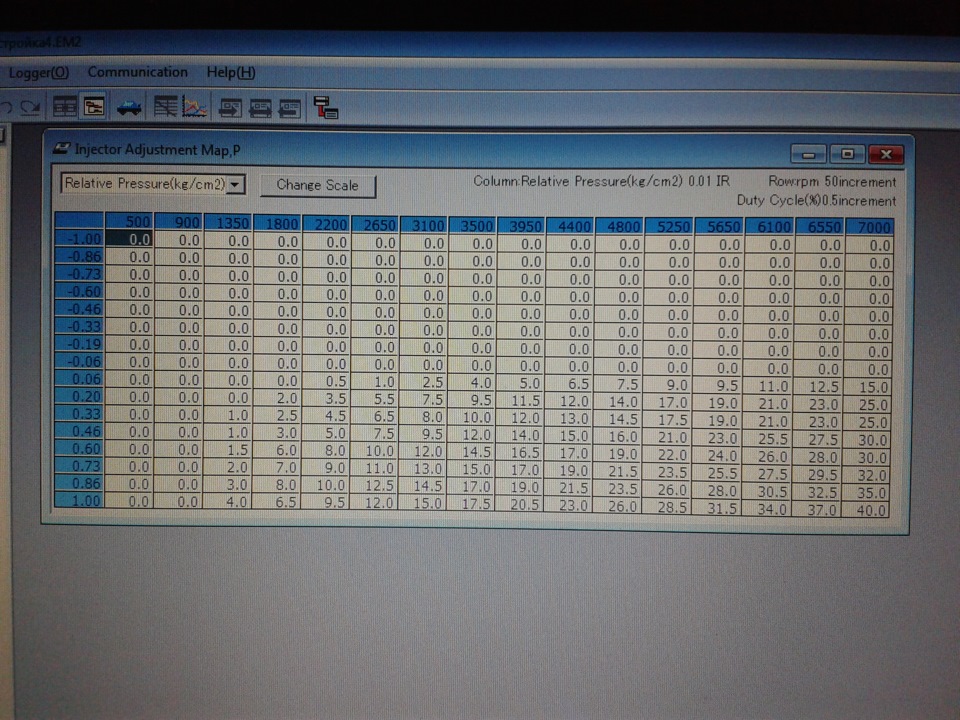The height and width of the screenshot is (720, 960).
Task: Click the 11.5 cell in row 0.20
Action: pyautogui.click(x=520, y=400)
